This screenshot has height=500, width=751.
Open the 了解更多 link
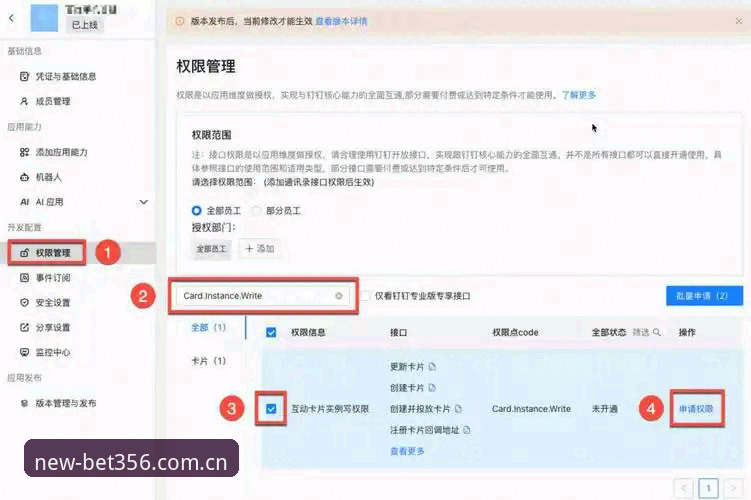tap(579, 95)
